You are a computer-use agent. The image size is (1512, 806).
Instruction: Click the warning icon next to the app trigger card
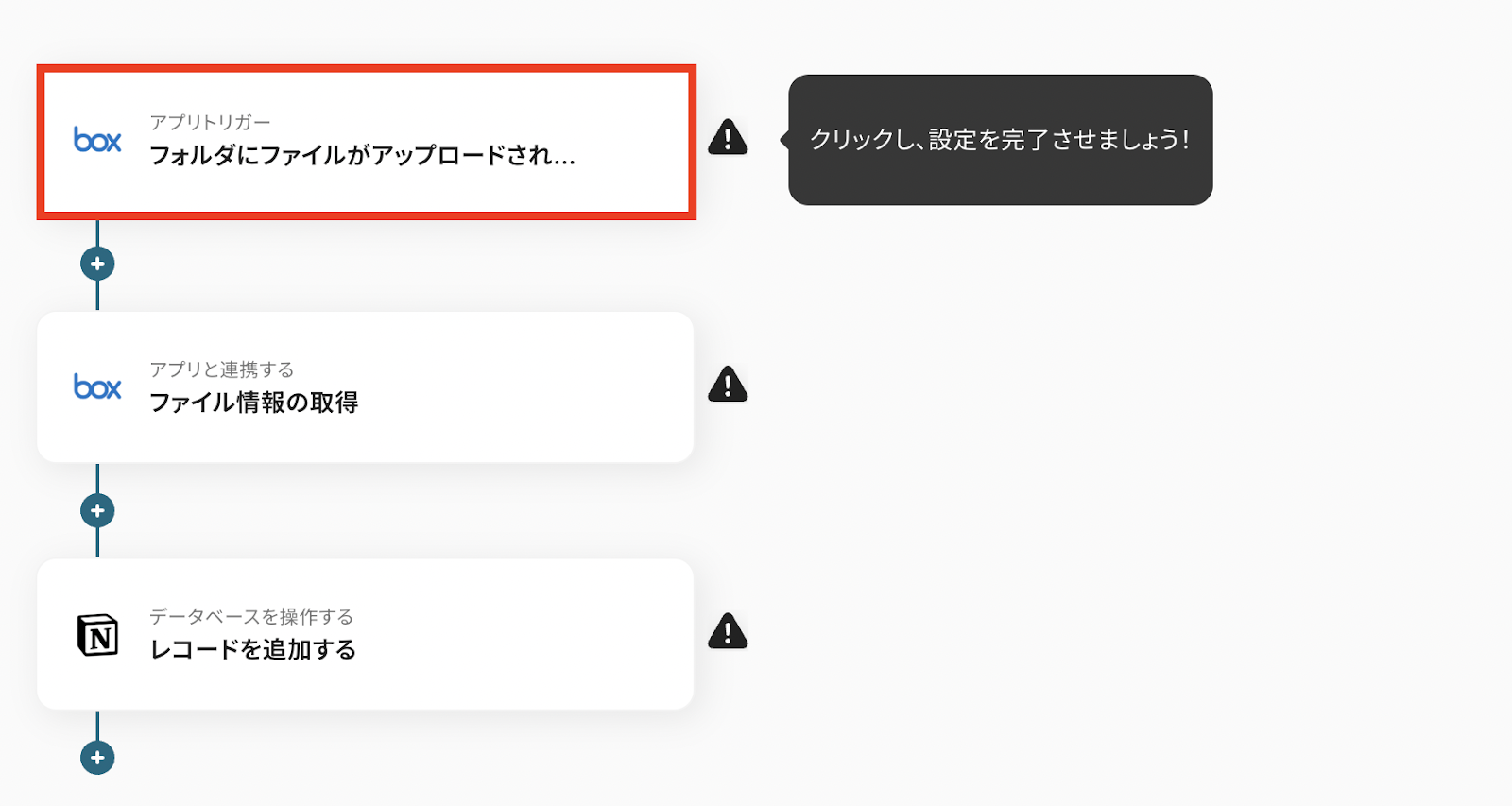coord(728,138)
